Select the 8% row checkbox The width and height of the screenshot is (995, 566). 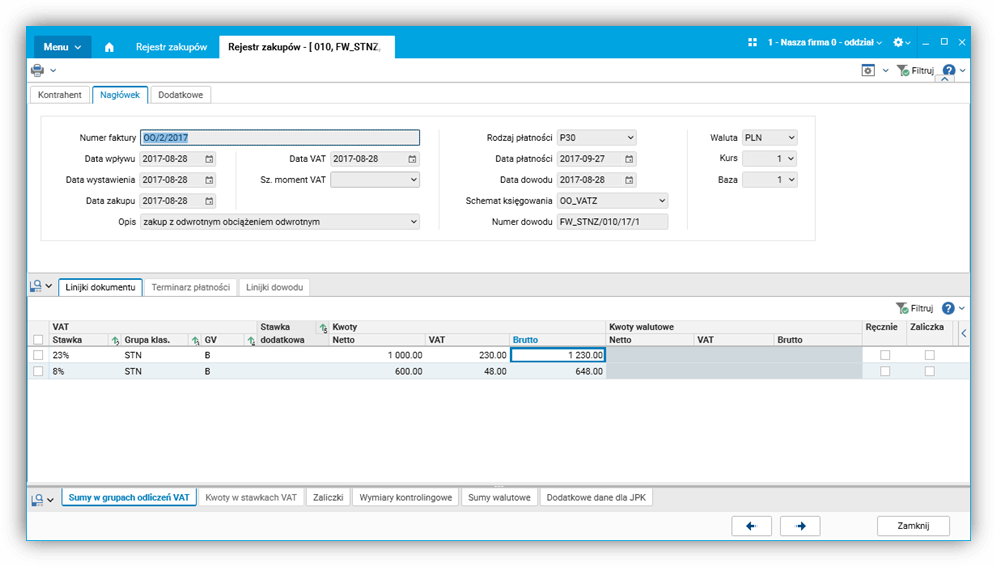coord(38,371)
